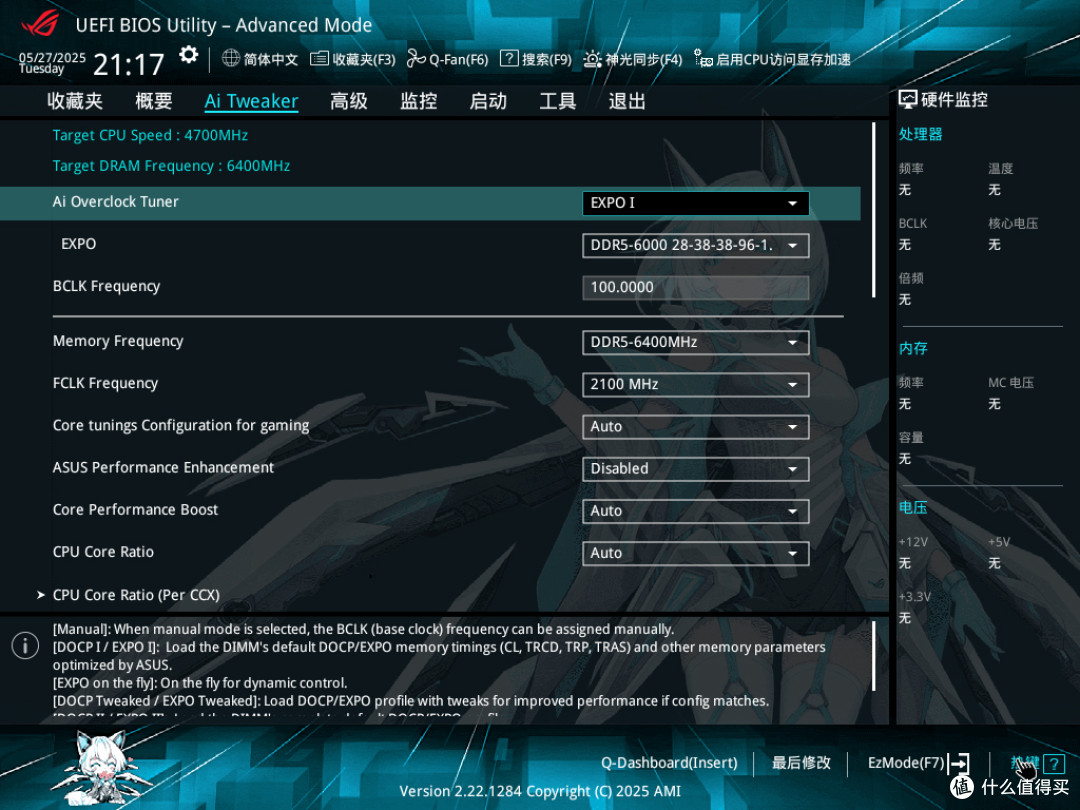This screenshot has width=1080, height=810.
Task: Click the 内存 heading in hardware monitor
Action: (x=913, y=349)
